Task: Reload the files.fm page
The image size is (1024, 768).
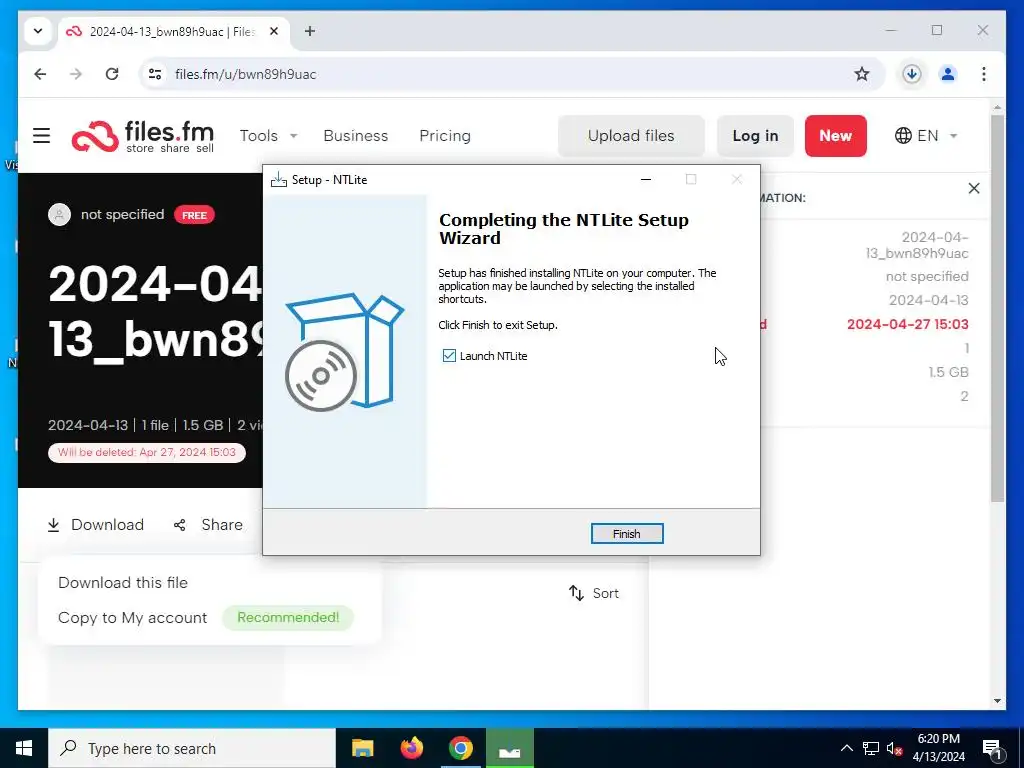Action: tap(112, 74)
